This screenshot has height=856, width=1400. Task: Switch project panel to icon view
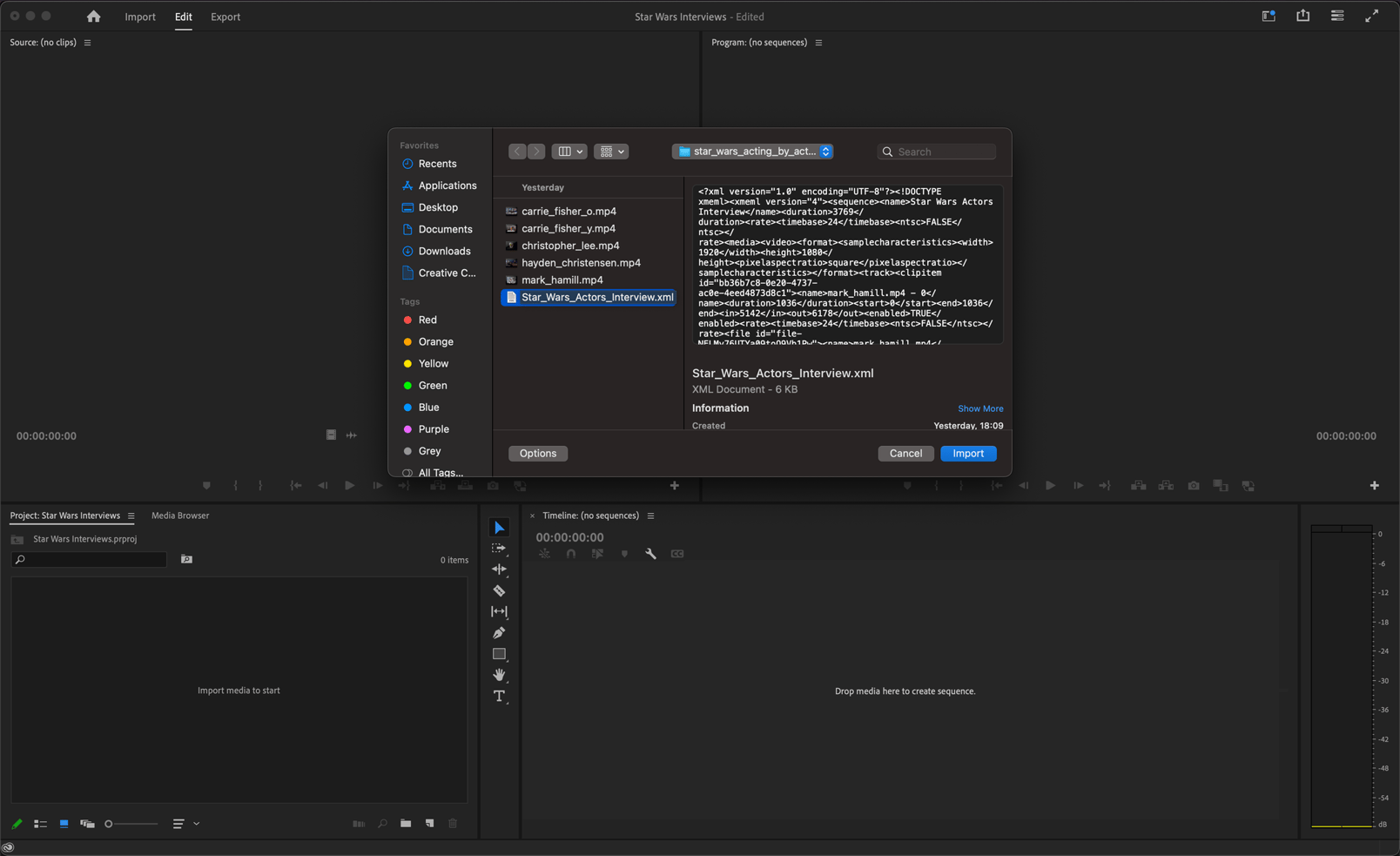tap(64, 823)
